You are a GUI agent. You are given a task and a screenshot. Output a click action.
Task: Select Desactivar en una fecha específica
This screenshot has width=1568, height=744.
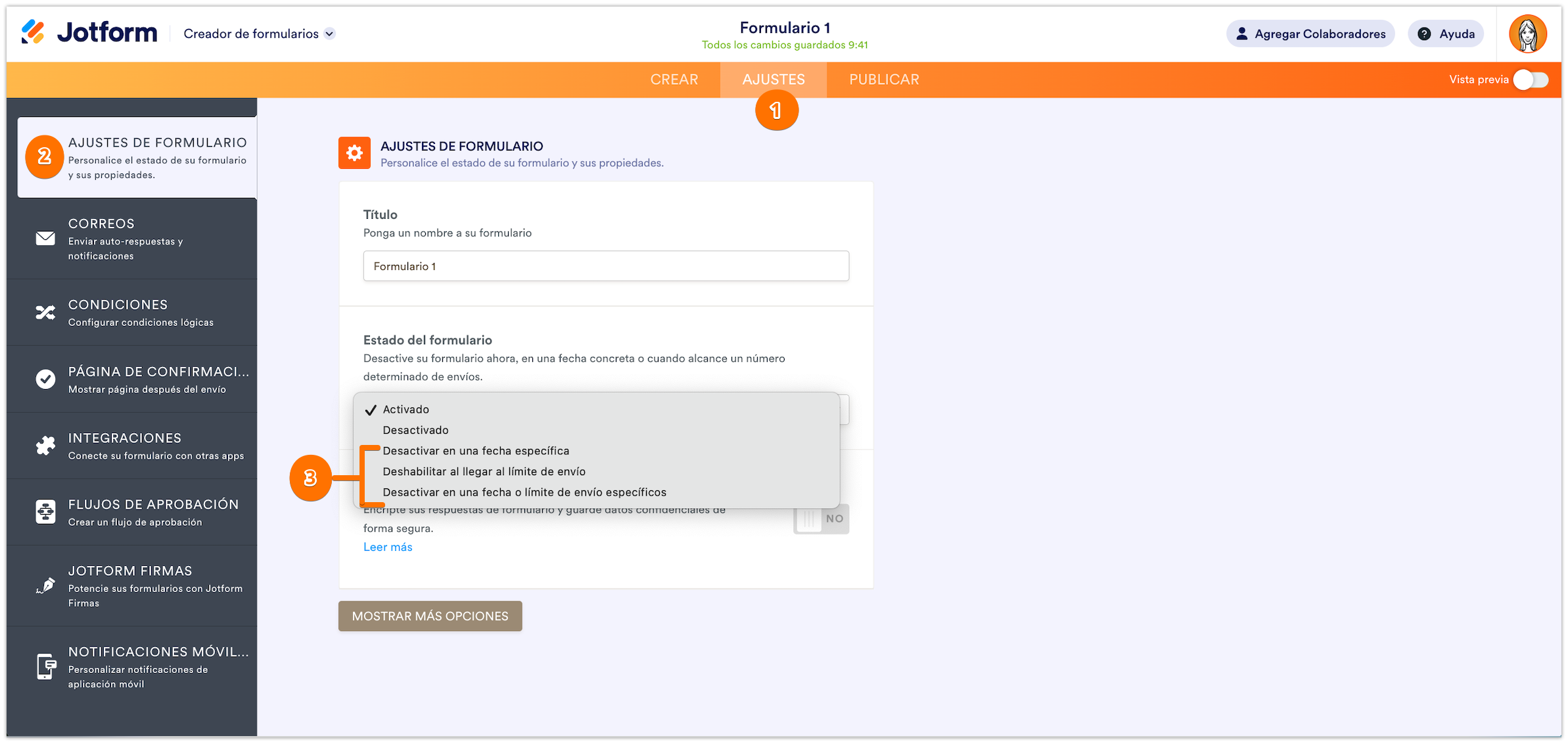(x=476, y=451)
